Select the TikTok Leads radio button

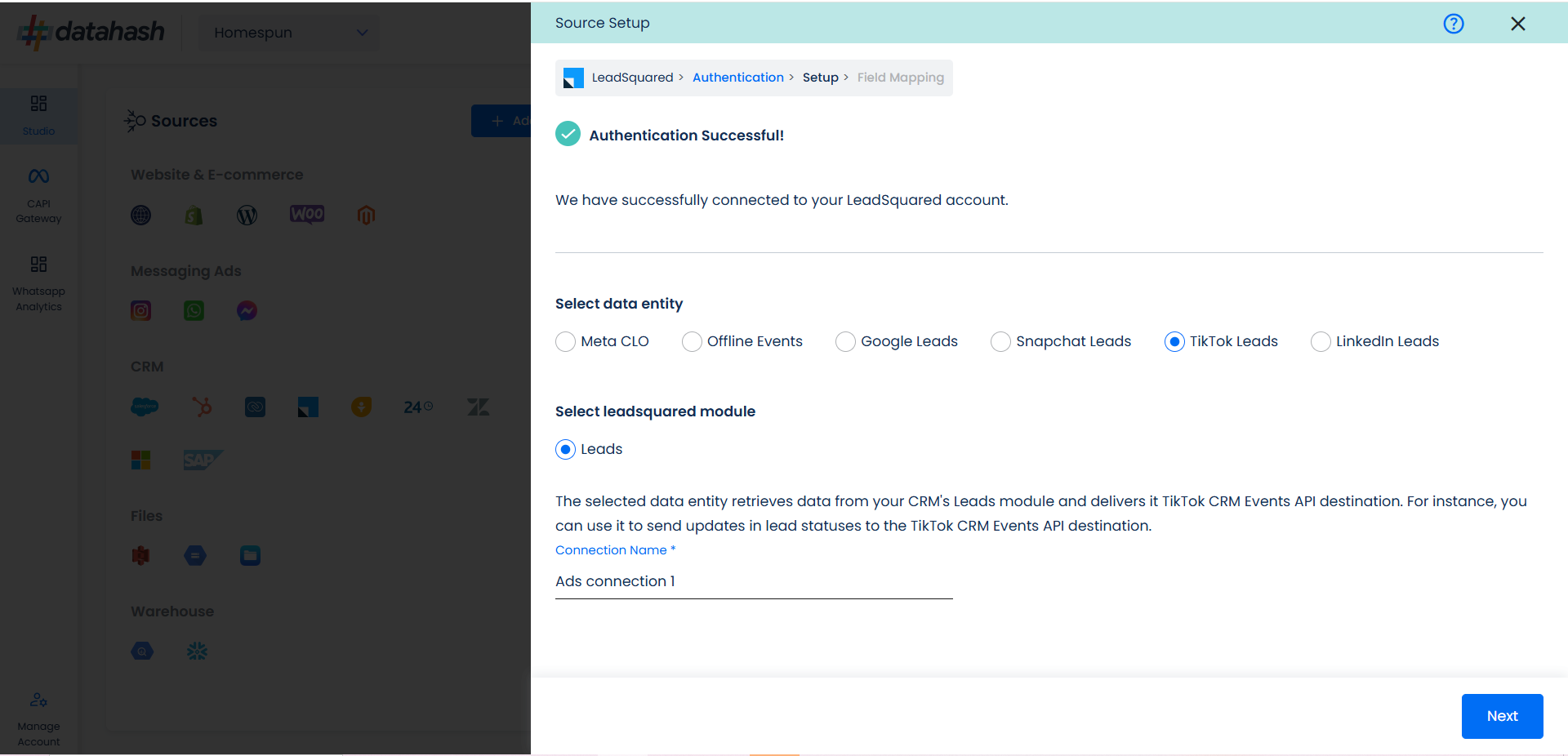1174,341
